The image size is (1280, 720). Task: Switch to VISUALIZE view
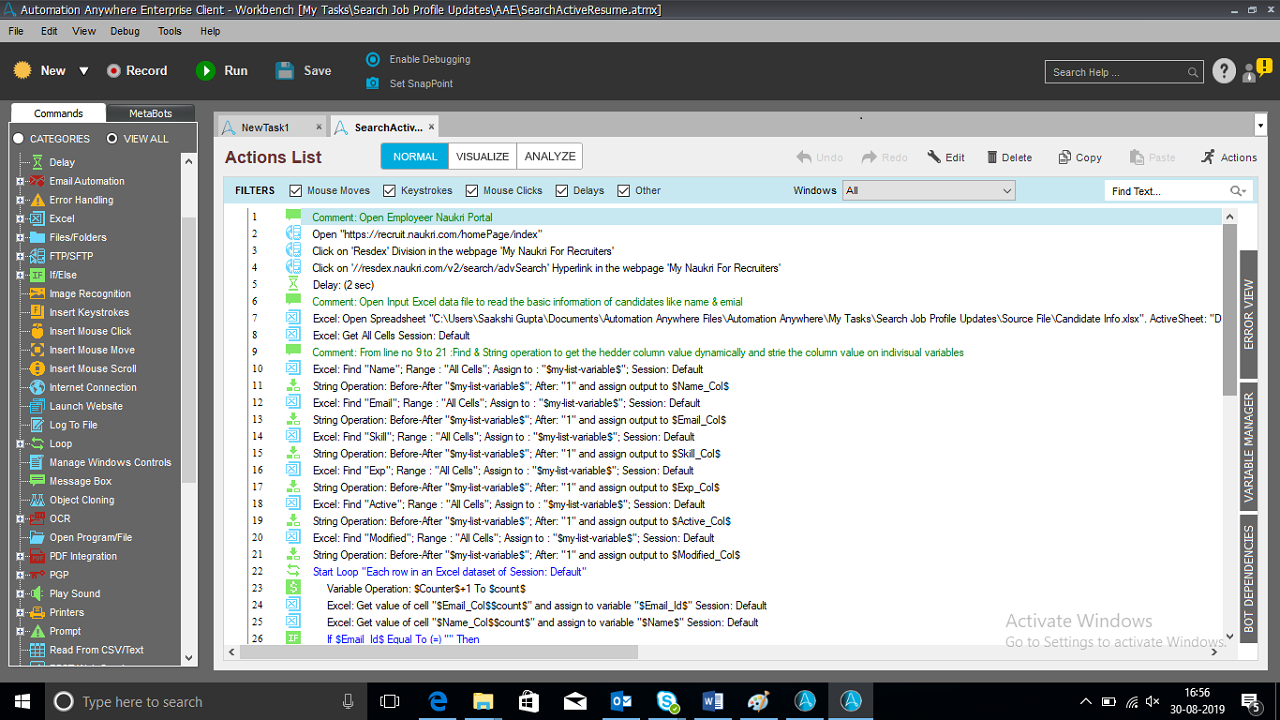click(482, 156)
